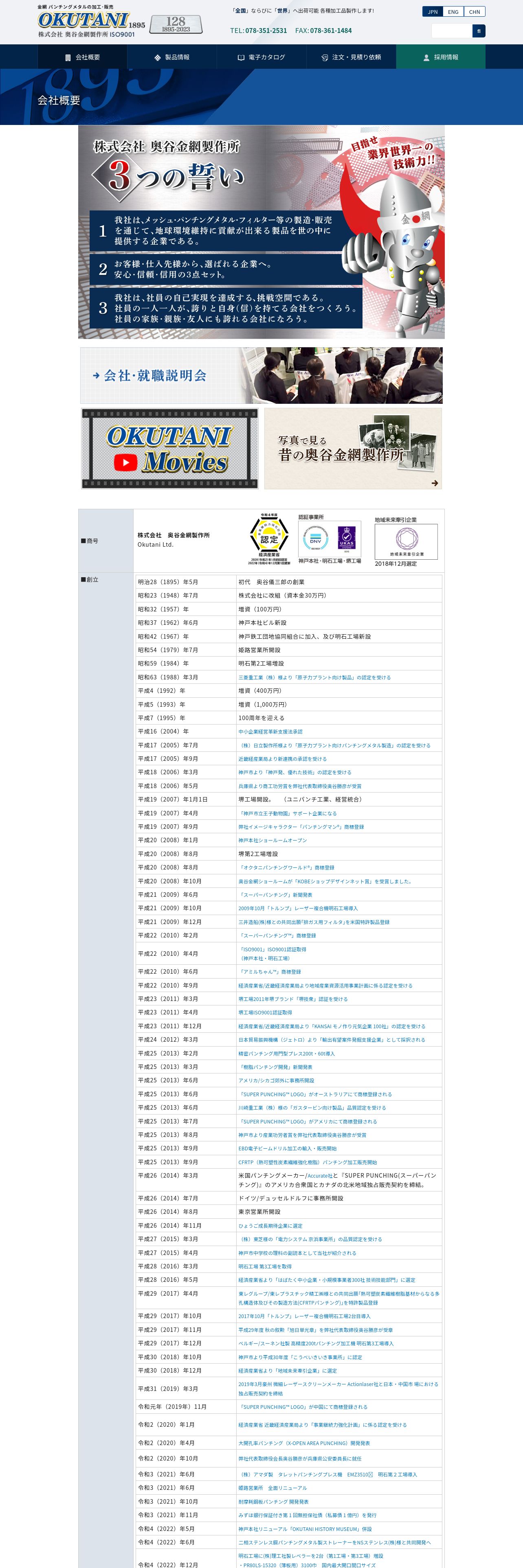This screenshot has height=1568, width=523.
Task: Open こうべいきいき事業所 認定 link
Action: pos(300,1358)
